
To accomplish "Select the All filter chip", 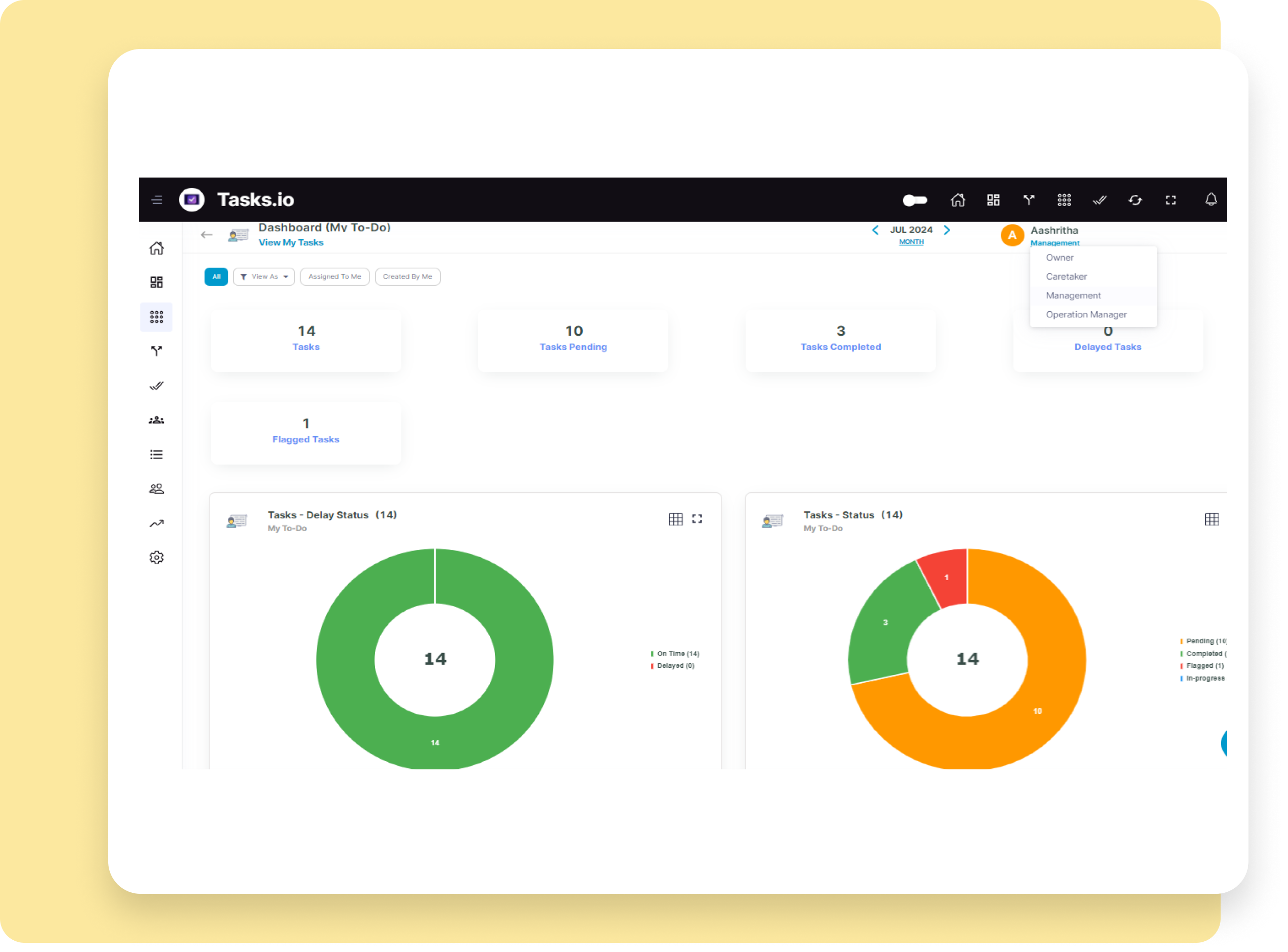I will click(x=216, y=277).
